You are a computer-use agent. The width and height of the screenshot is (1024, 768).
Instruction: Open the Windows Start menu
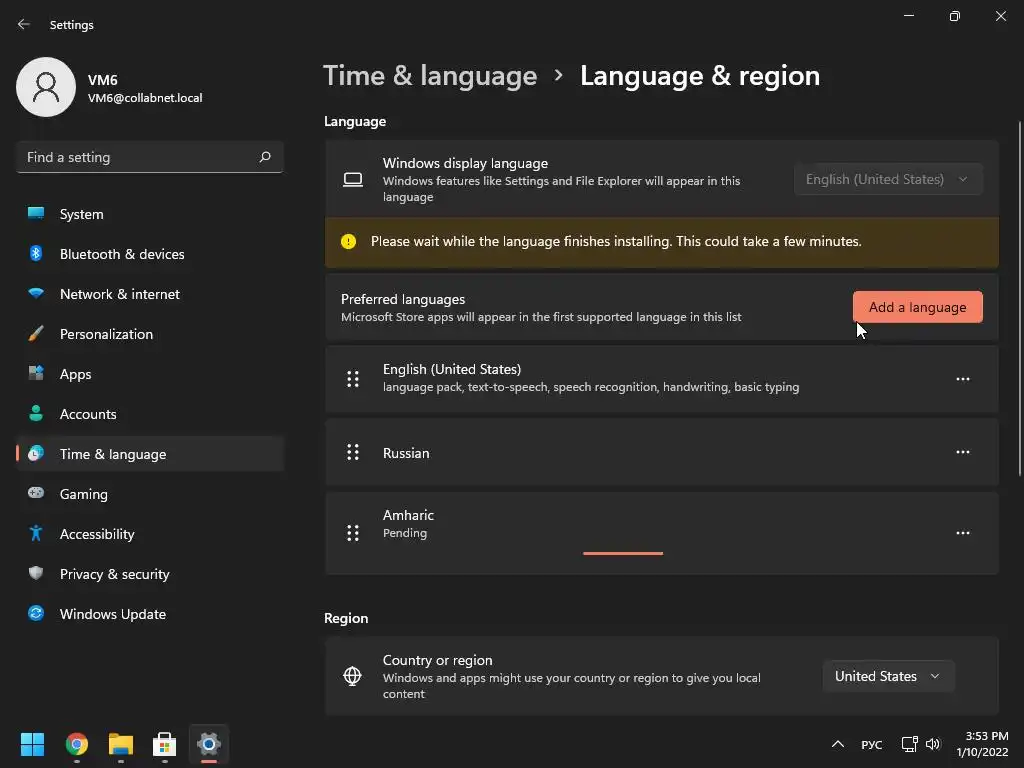32,744
